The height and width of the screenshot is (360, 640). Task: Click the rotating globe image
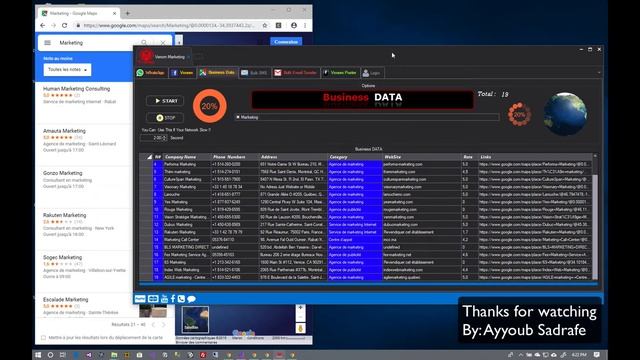click(565, 114)
